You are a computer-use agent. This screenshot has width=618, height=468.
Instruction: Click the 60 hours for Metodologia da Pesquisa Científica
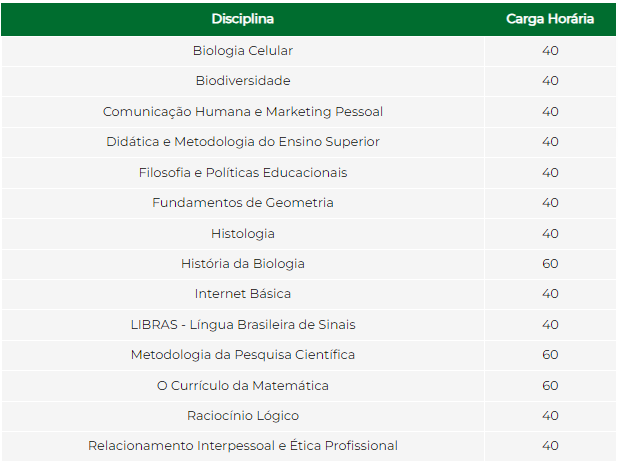(x=550, y=355)
